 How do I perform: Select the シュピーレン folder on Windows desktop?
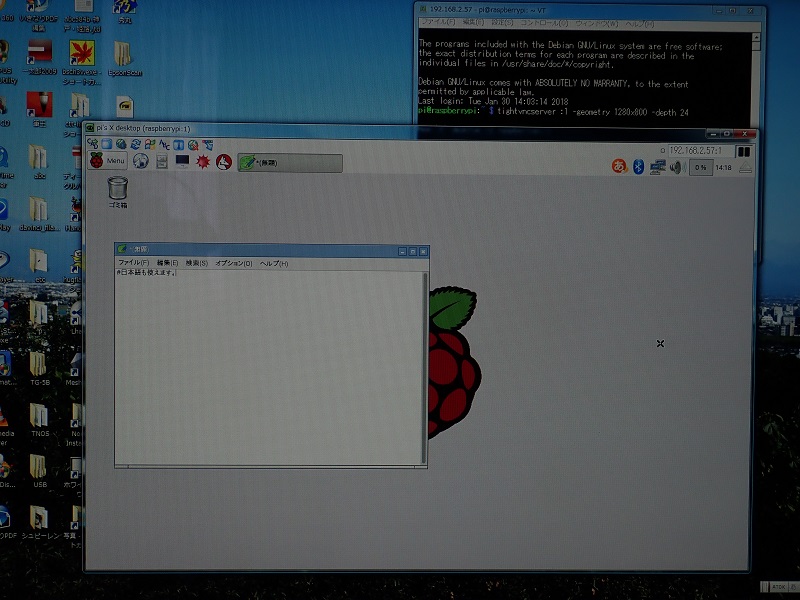(40, 522)
